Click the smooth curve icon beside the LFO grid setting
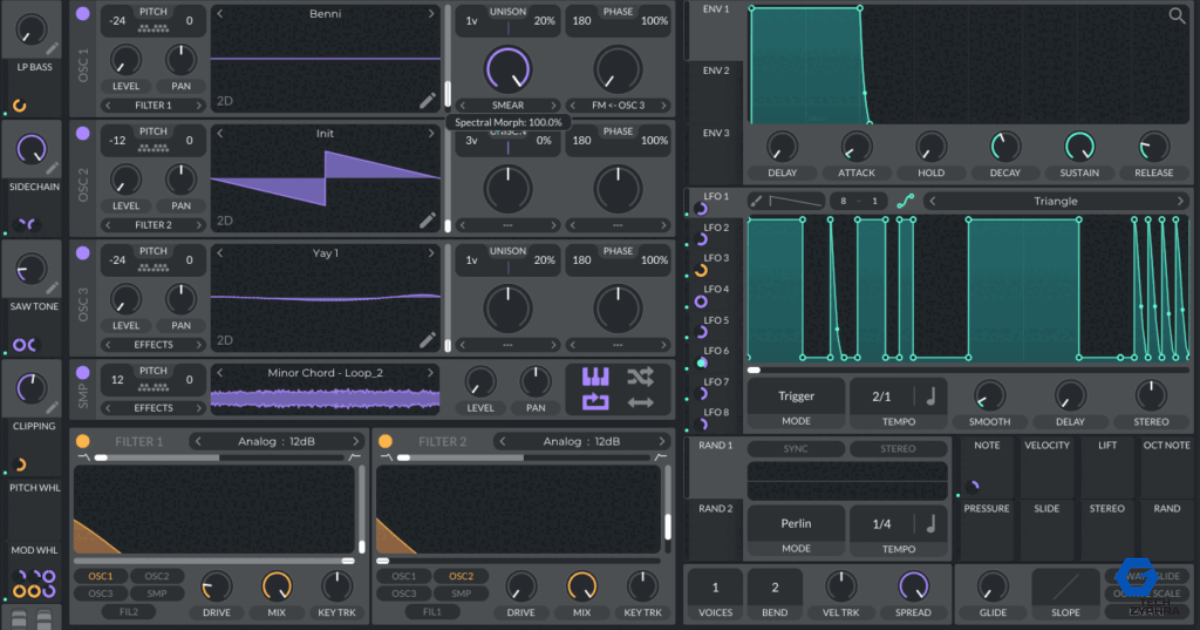This screenshot has width=1200, height=630. tap(906, 201)
